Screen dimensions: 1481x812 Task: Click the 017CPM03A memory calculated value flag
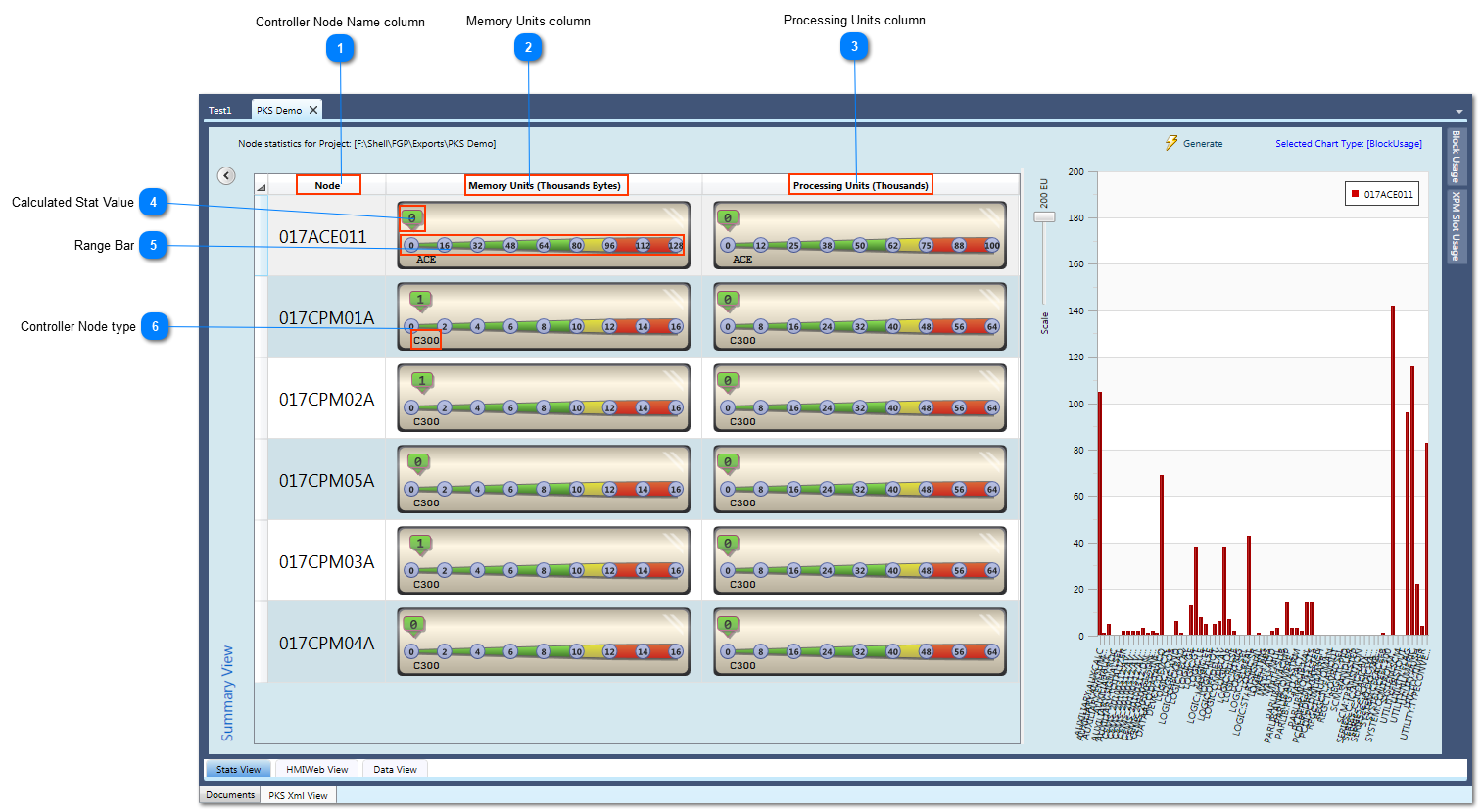tap(421, 545)
